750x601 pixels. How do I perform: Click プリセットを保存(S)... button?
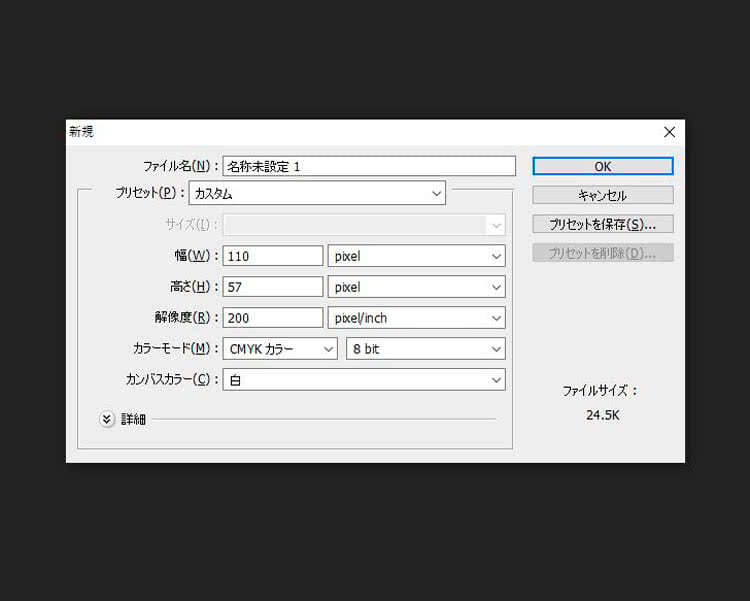point(602,224)
